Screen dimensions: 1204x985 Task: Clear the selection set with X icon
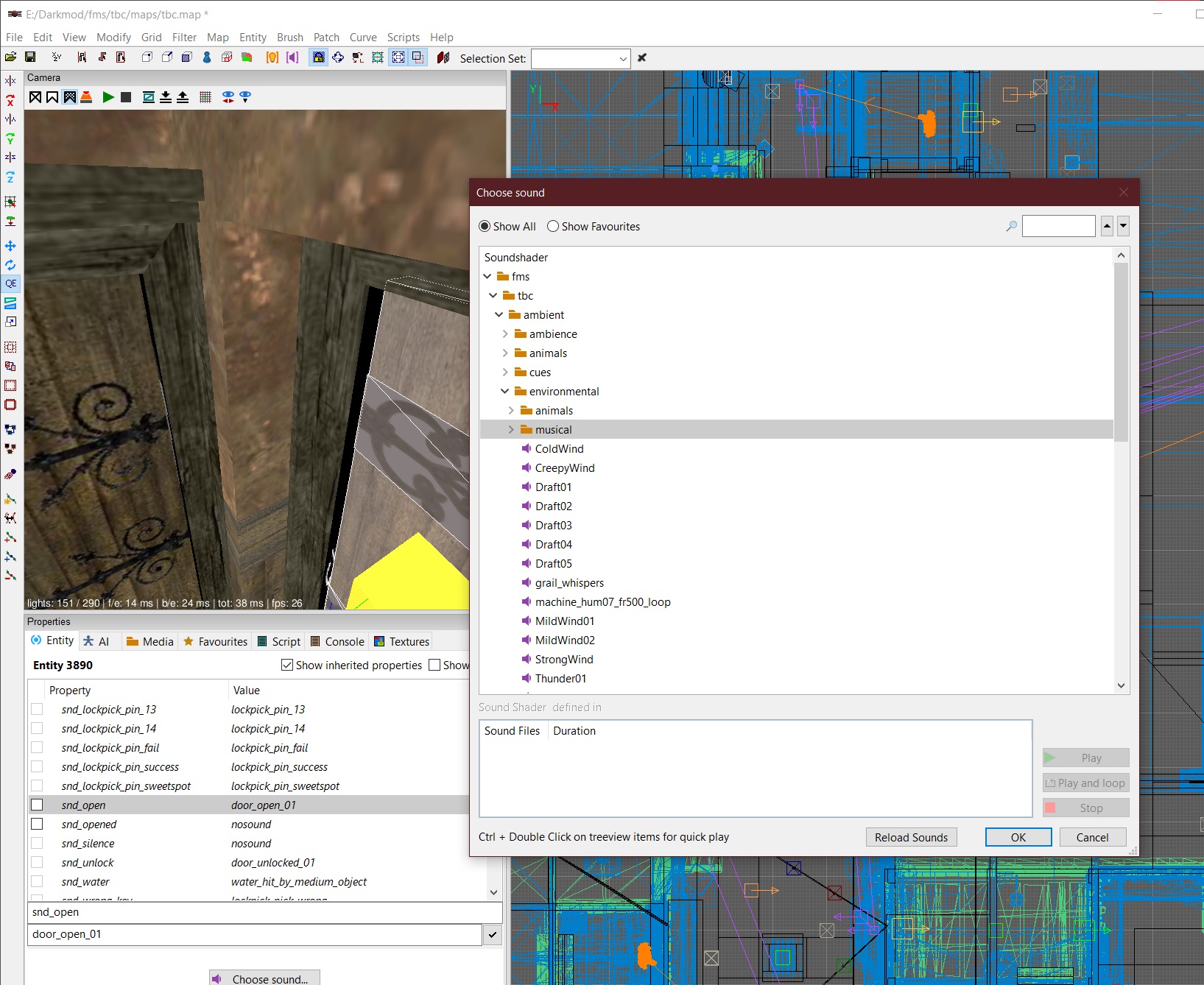coord(642,58)
